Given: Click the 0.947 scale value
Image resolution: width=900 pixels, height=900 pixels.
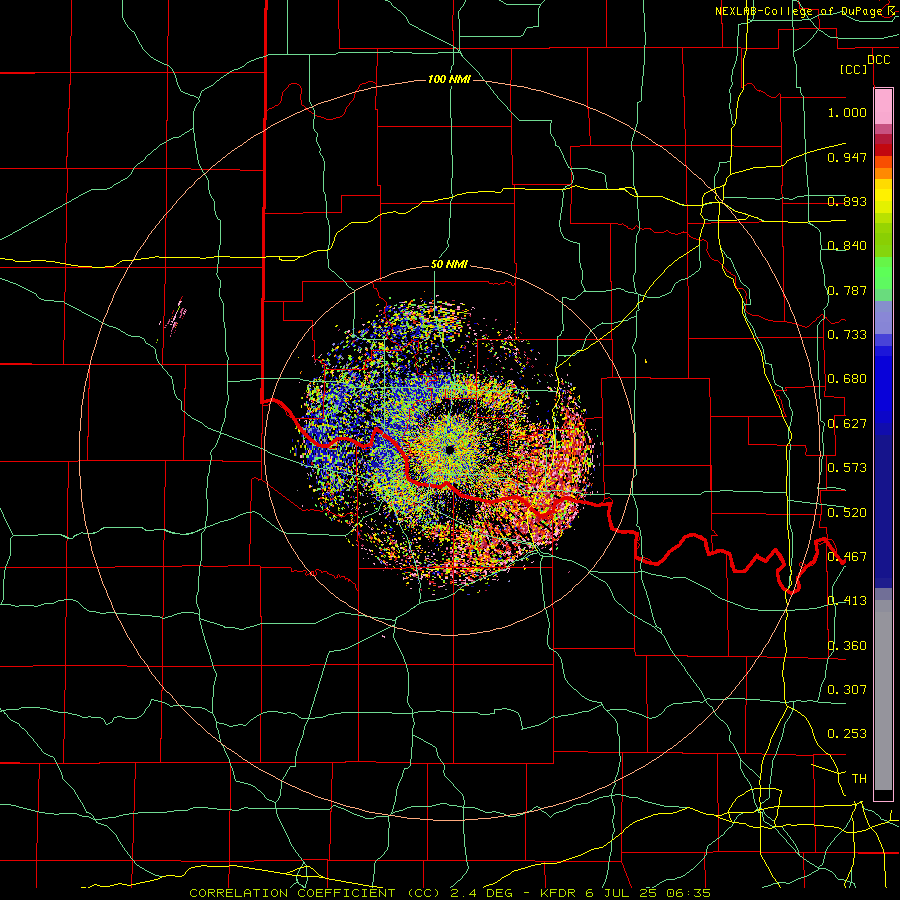Looking at the screenshot, I should [x=847, y=157].
